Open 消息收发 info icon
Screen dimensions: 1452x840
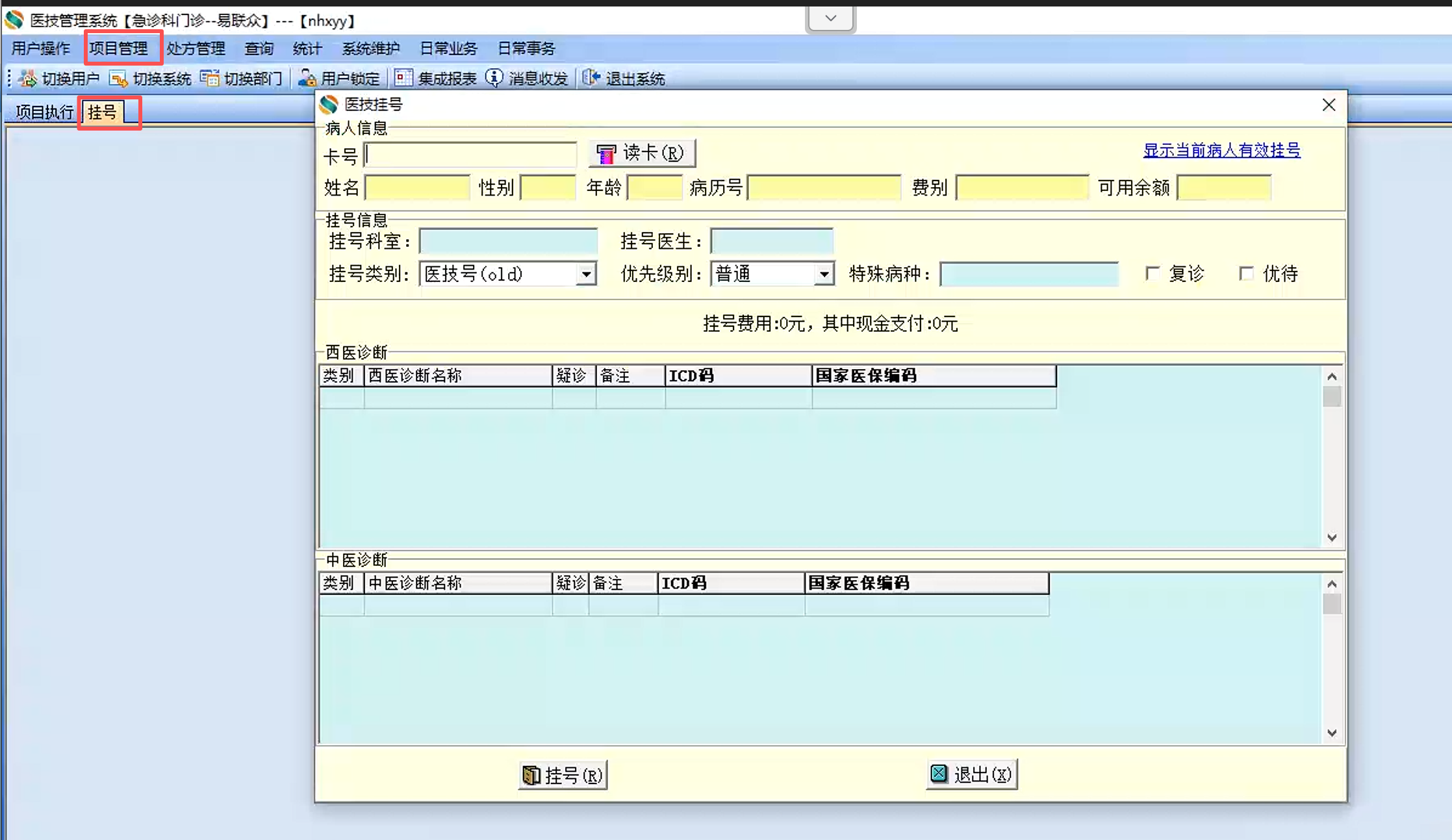pos(494,79)
